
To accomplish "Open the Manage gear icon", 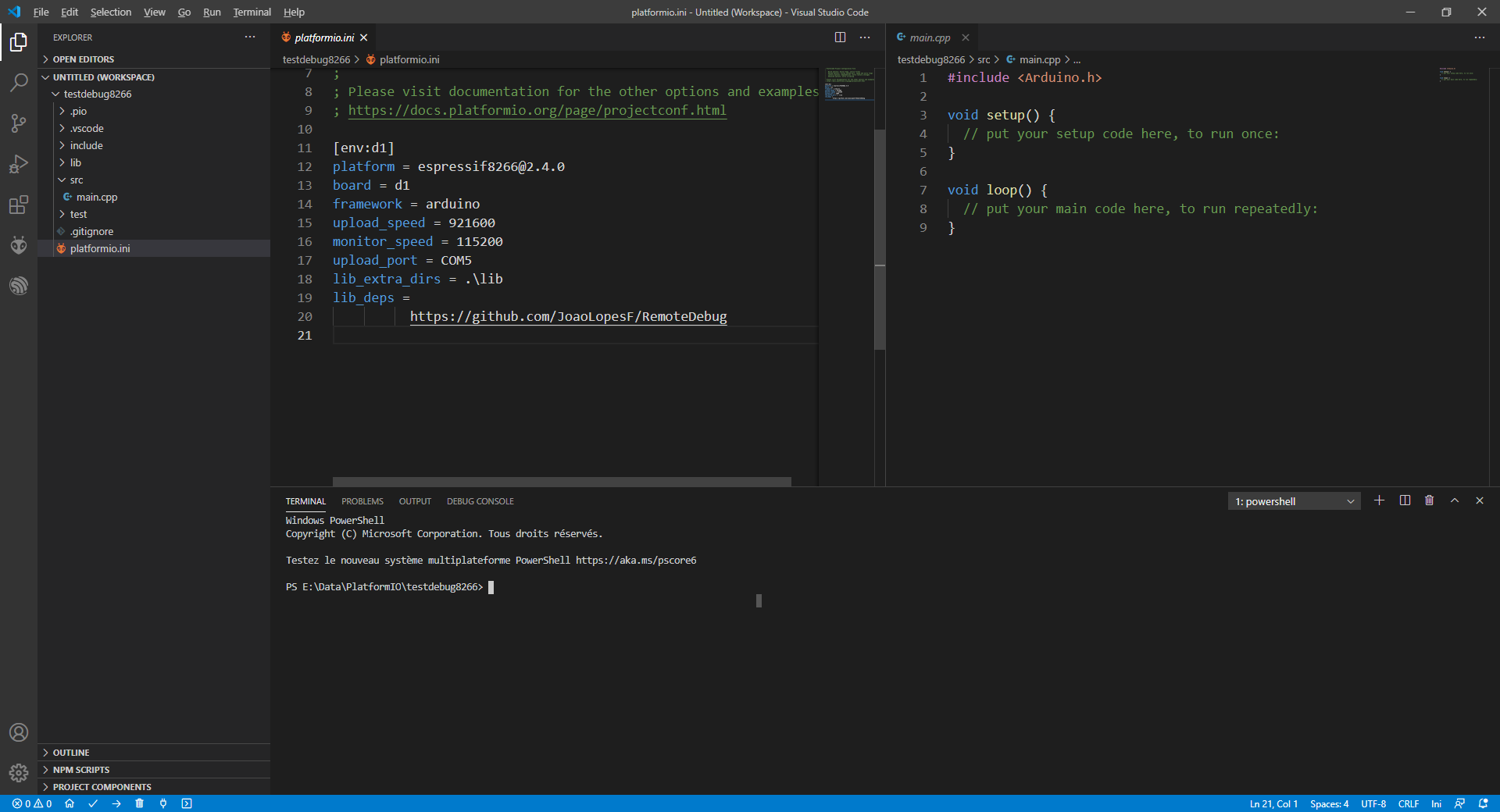I will point(19,773).
